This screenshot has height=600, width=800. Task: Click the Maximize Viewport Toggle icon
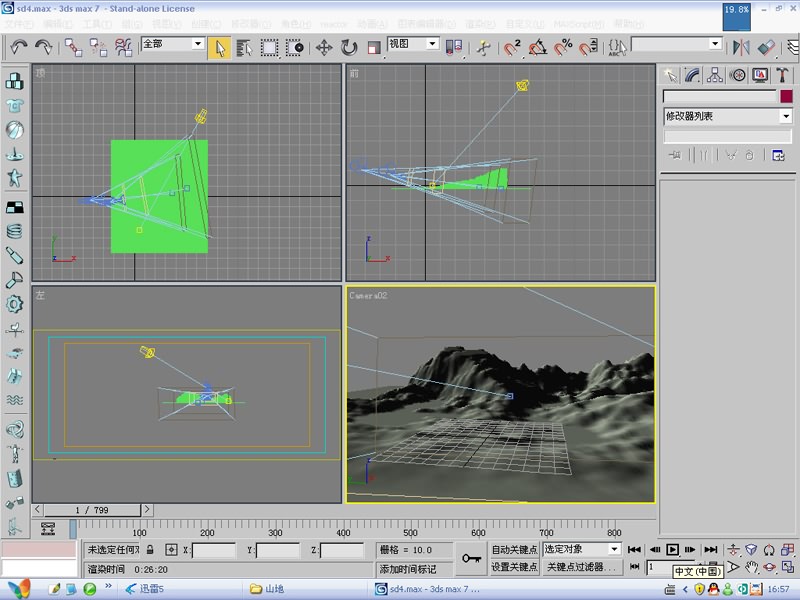pyautogui.click(x=787, y=567)
